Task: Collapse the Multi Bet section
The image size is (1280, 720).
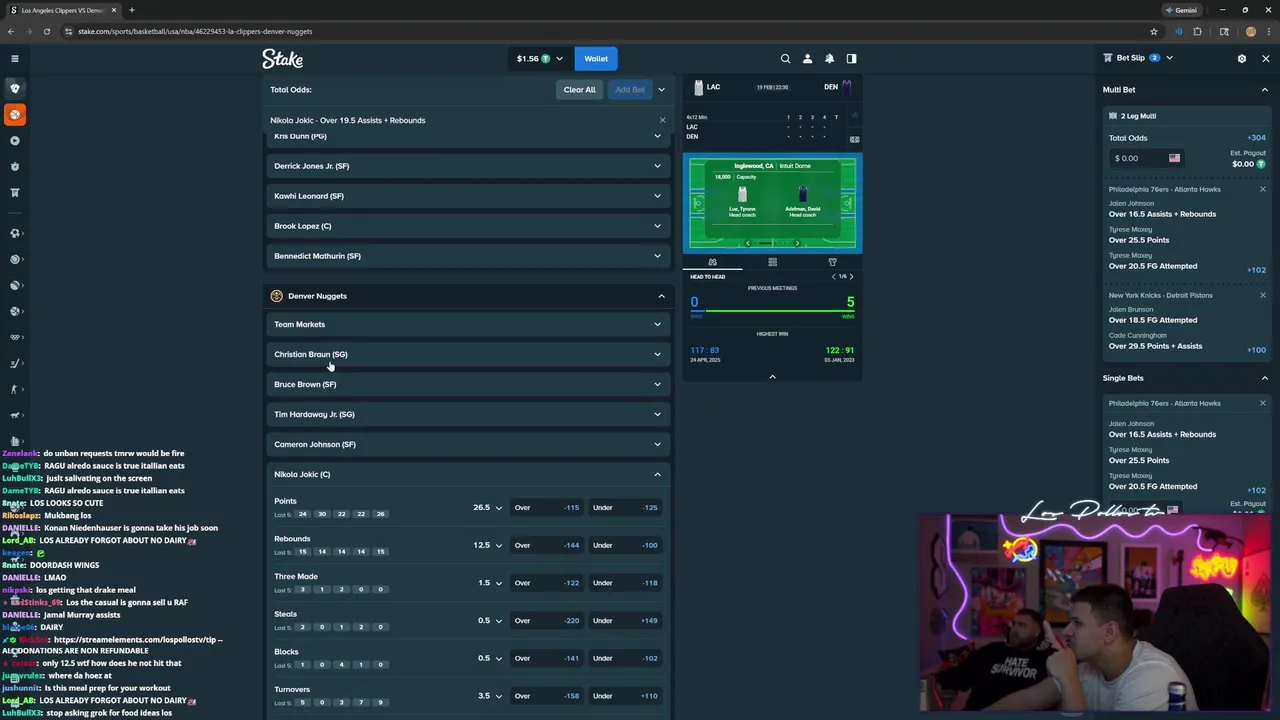Action: [x=1264, y=90]
